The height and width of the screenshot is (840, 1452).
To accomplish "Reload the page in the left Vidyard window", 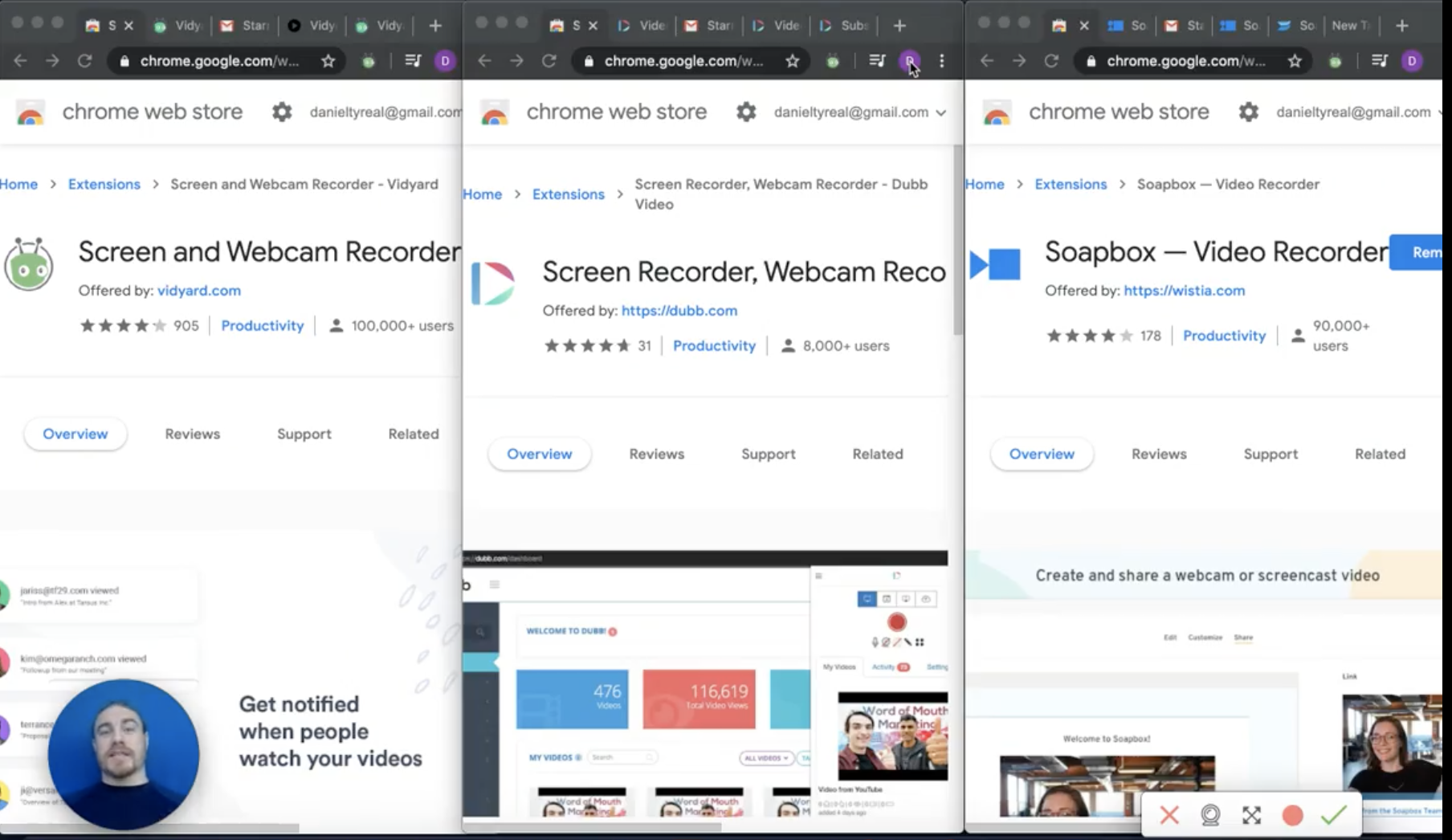I will [x=84, y=61].
